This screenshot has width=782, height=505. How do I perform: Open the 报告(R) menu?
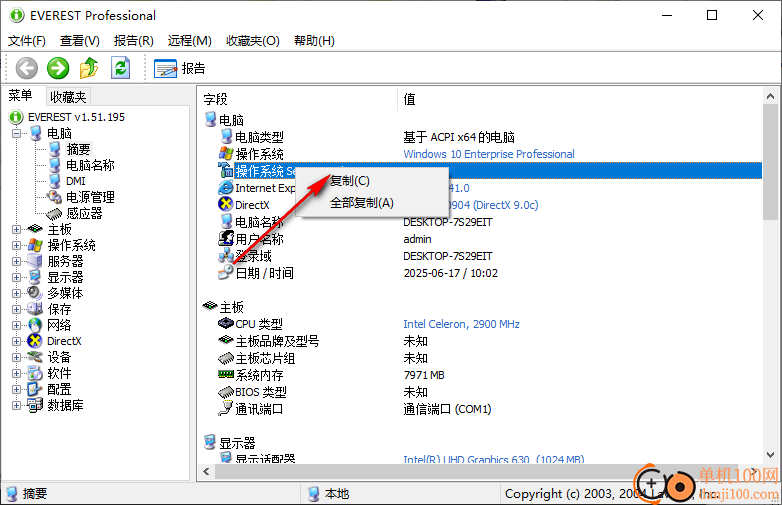click(134, 40)
